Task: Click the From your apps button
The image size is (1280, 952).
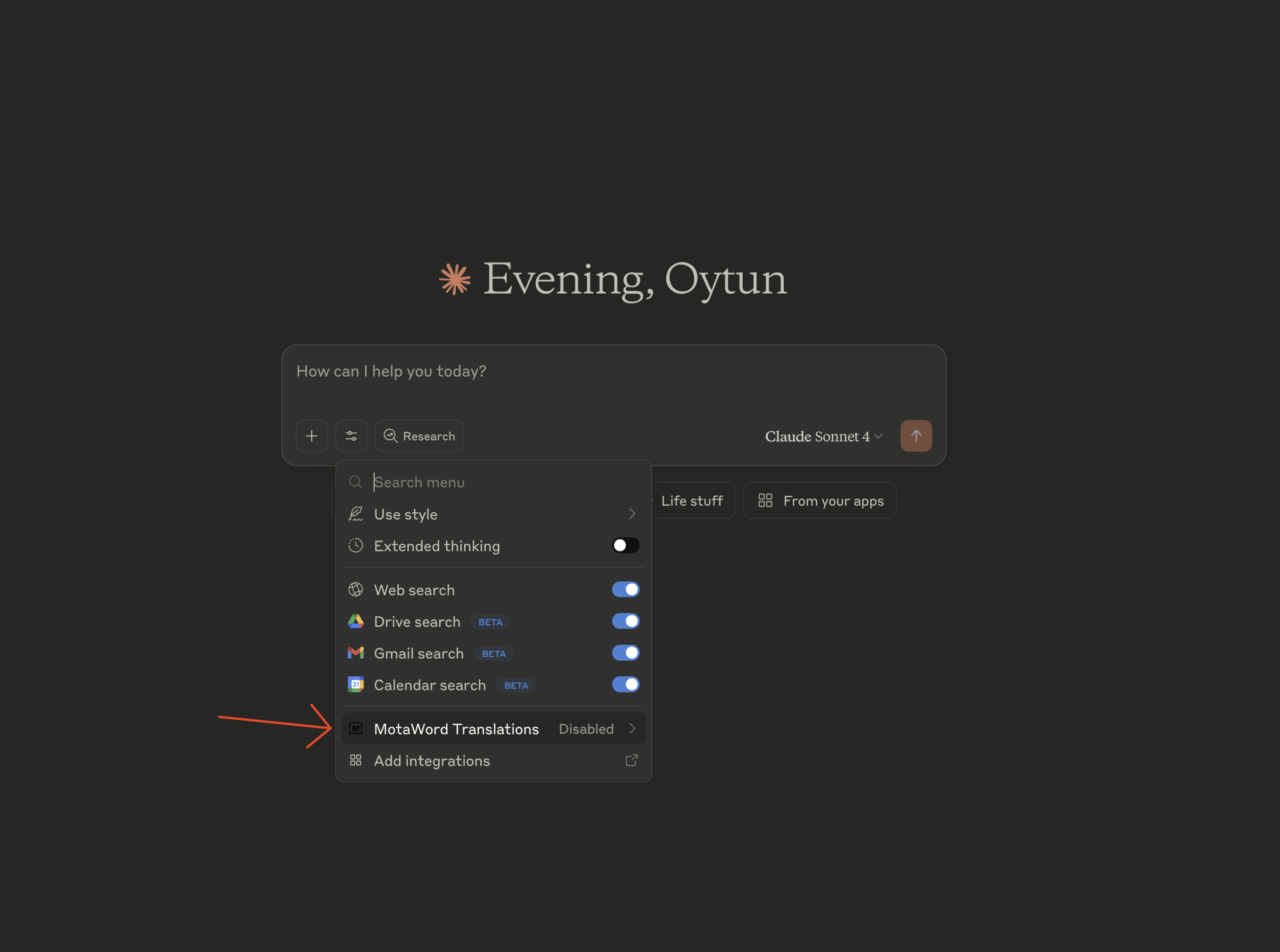Action: pyautogui.click(x=820, y=500)
